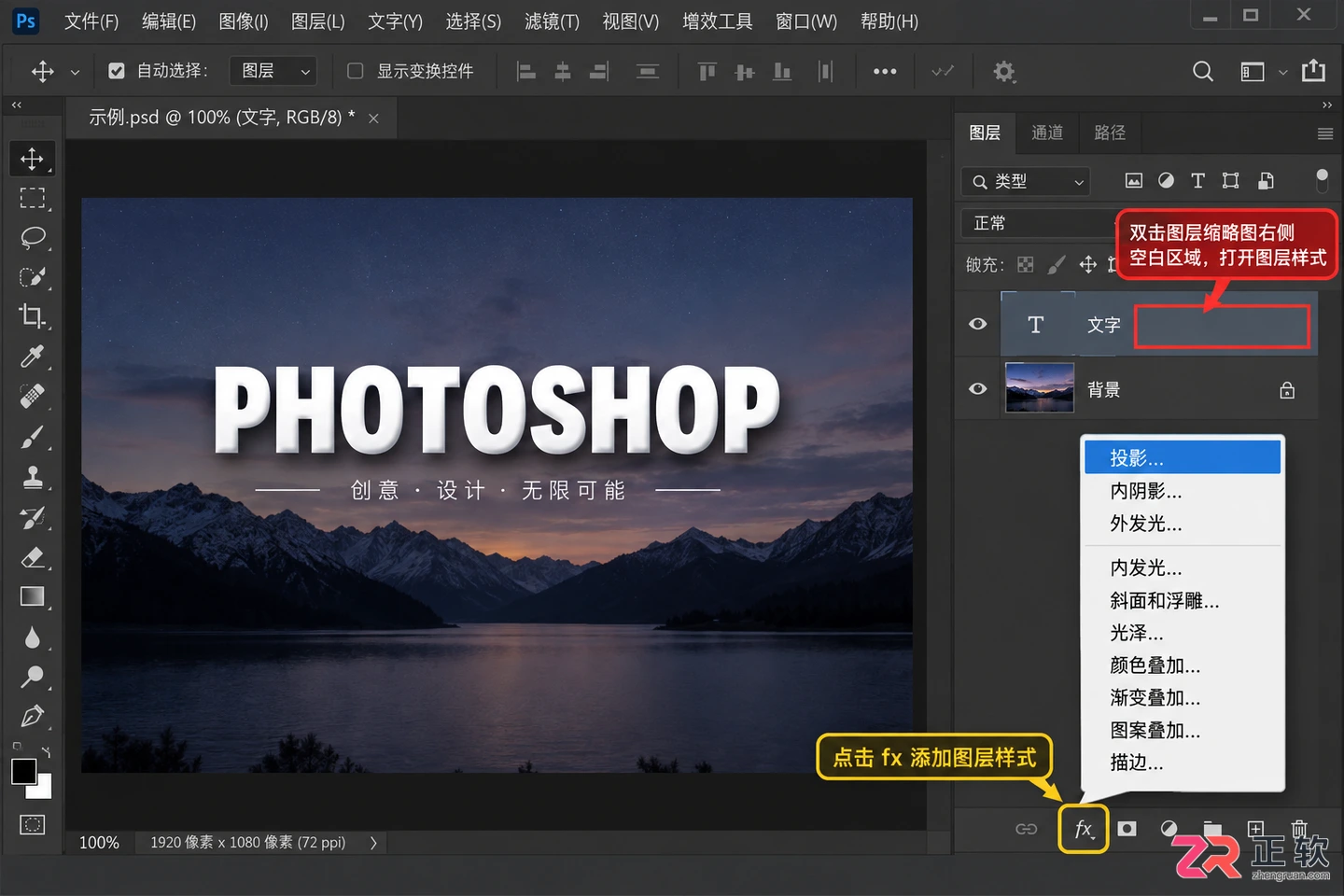Select the Lasso tool
1344x896 pixels.
(32, 237)
